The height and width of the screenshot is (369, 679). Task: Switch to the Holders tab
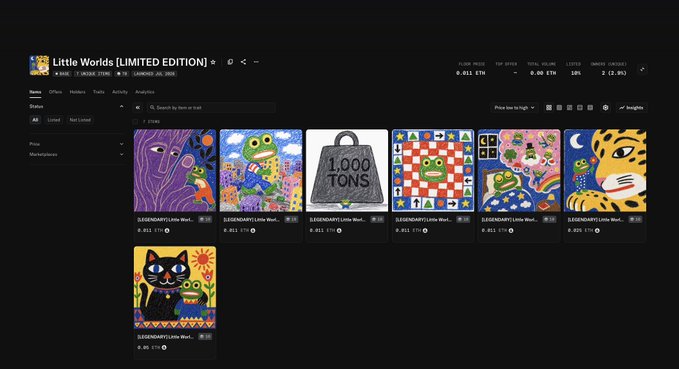click(x=78, y=92)
